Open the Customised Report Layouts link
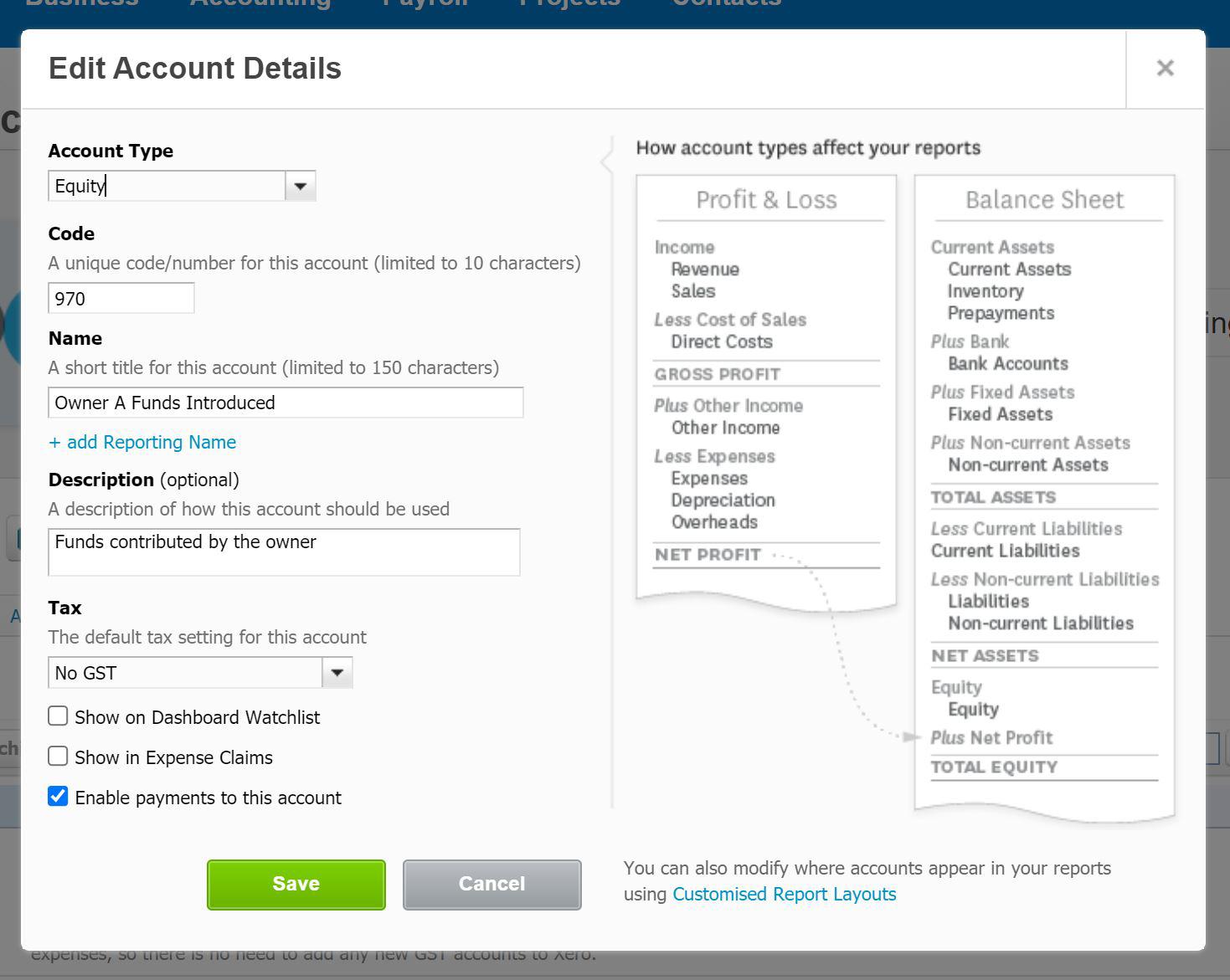The width and height of the screenshot is (1230, 980). tap(785, 894)
